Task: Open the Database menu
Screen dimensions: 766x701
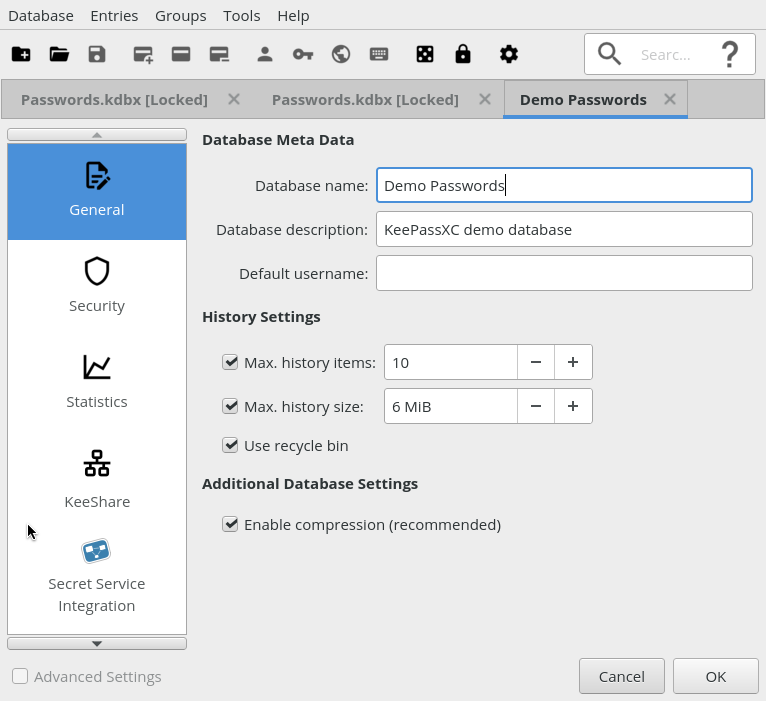Action: click(41, 16)
